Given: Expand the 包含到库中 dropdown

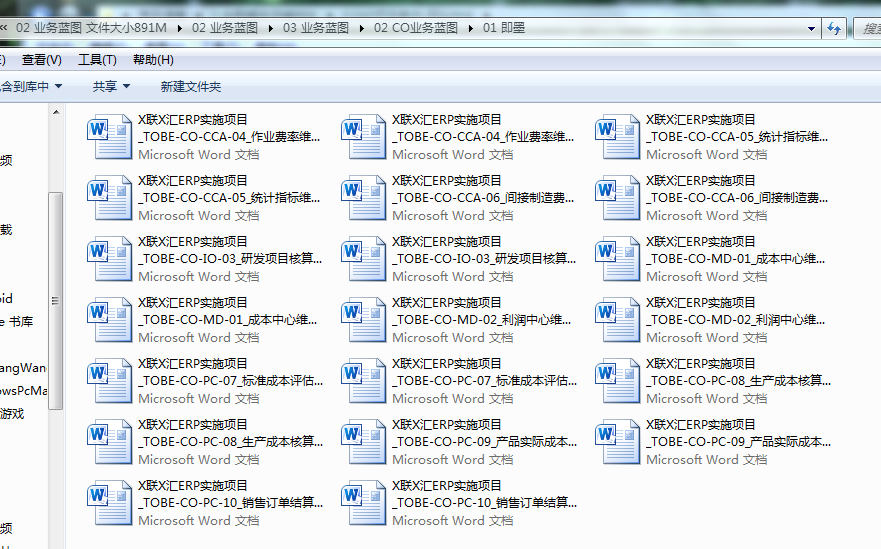Looking at the screenshot, I should 30,87.
